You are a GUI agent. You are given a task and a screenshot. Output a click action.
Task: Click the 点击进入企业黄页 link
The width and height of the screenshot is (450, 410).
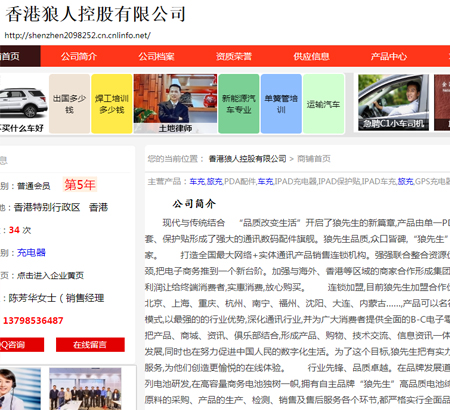(50, 275)
